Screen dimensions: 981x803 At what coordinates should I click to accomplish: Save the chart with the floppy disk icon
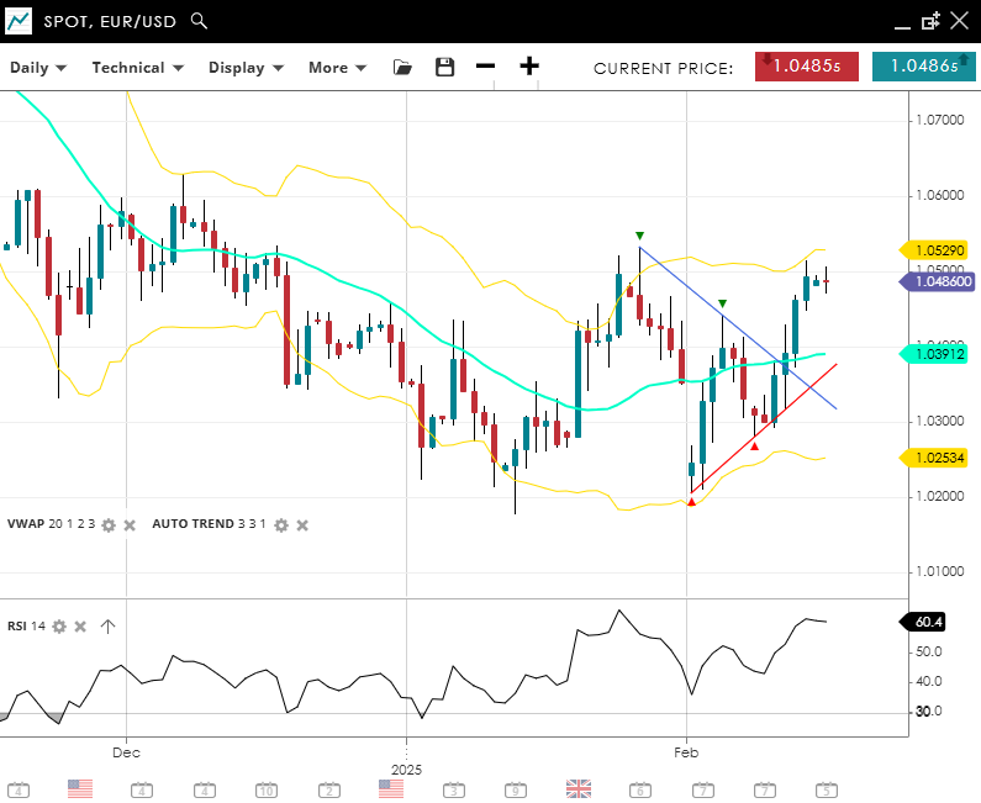[x=445, y=67]
